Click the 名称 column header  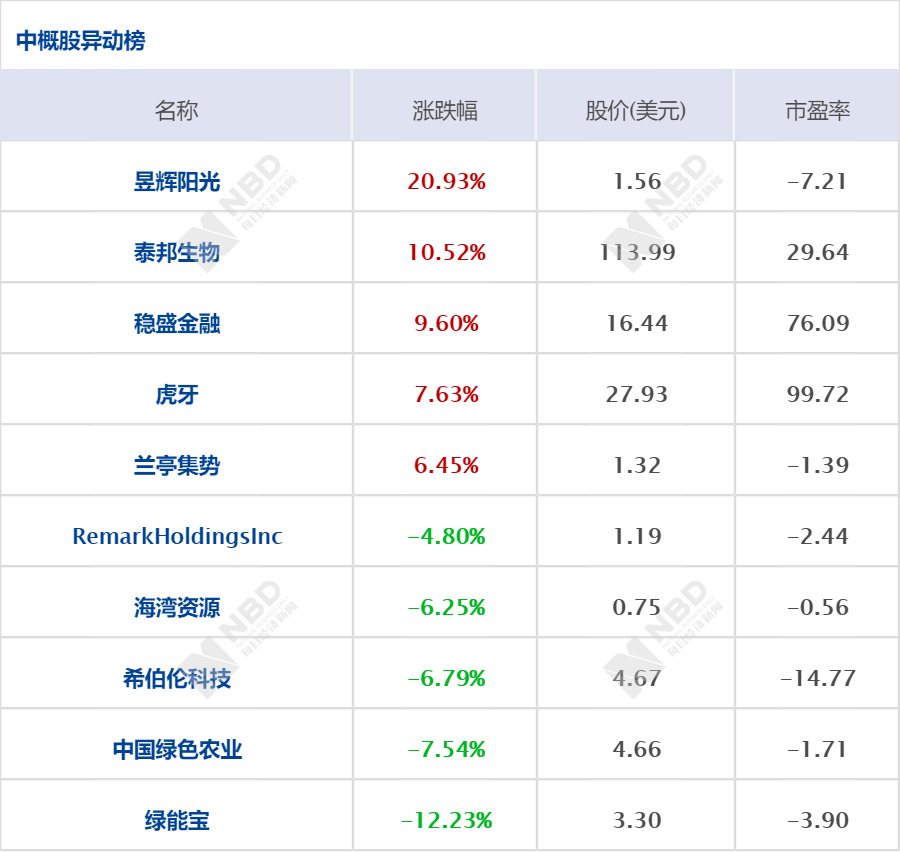pos(177,110)
